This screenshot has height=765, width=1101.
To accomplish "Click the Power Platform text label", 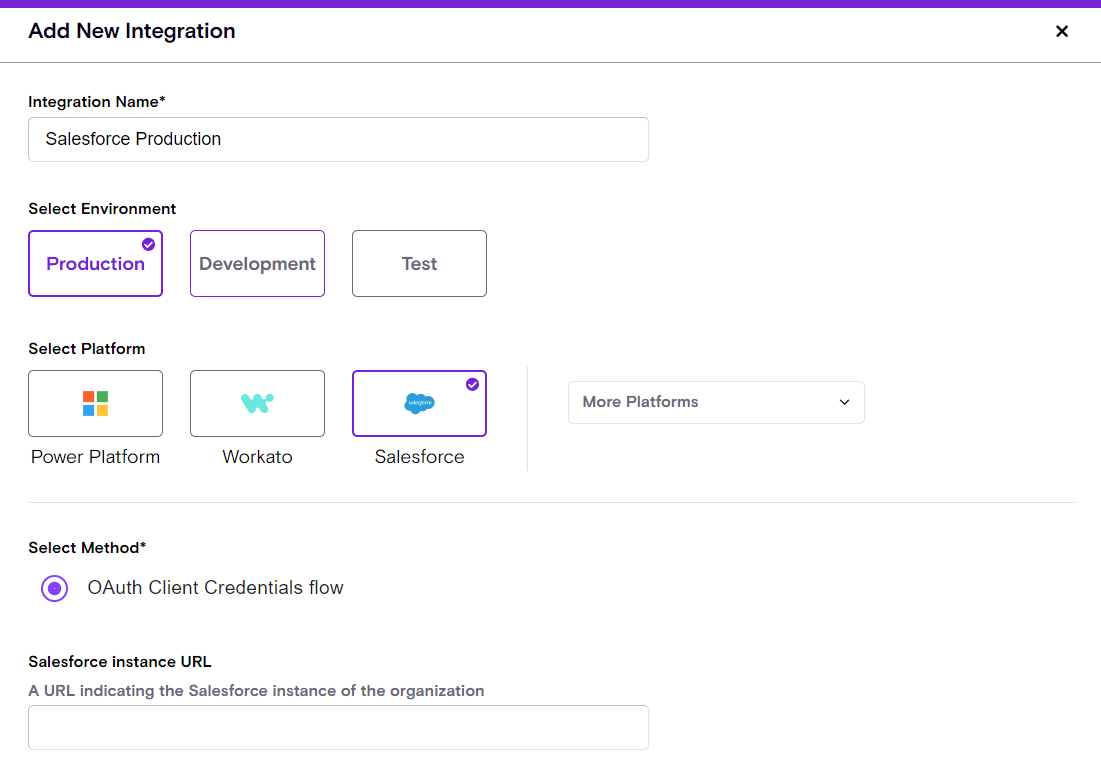I will point(95,457).
